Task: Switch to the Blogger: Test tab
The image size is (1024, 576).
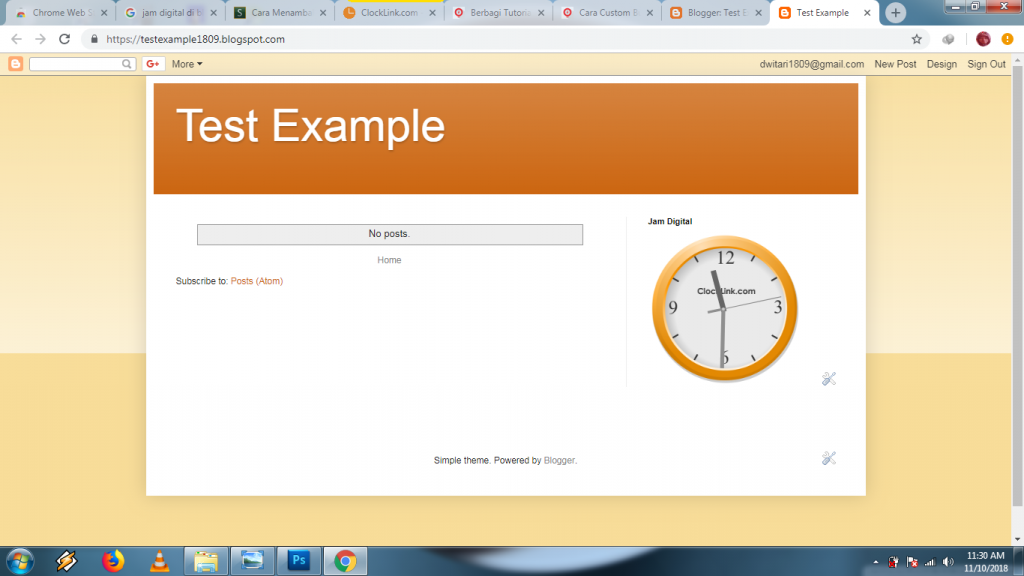Action: 716,12
